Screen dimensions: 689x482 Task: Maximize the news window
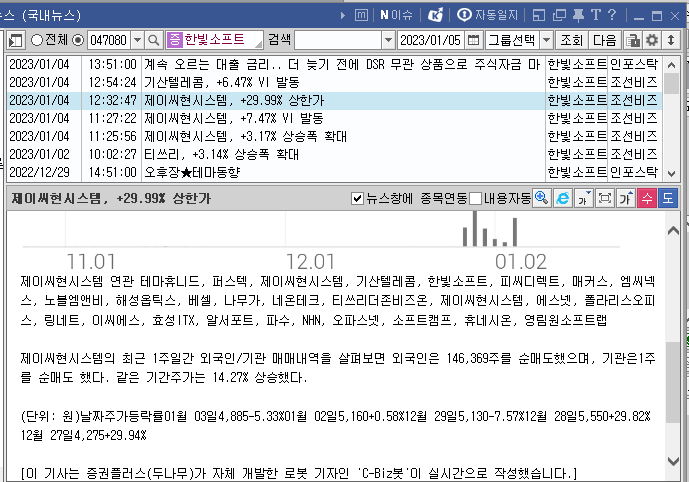(x=657, y=16)
